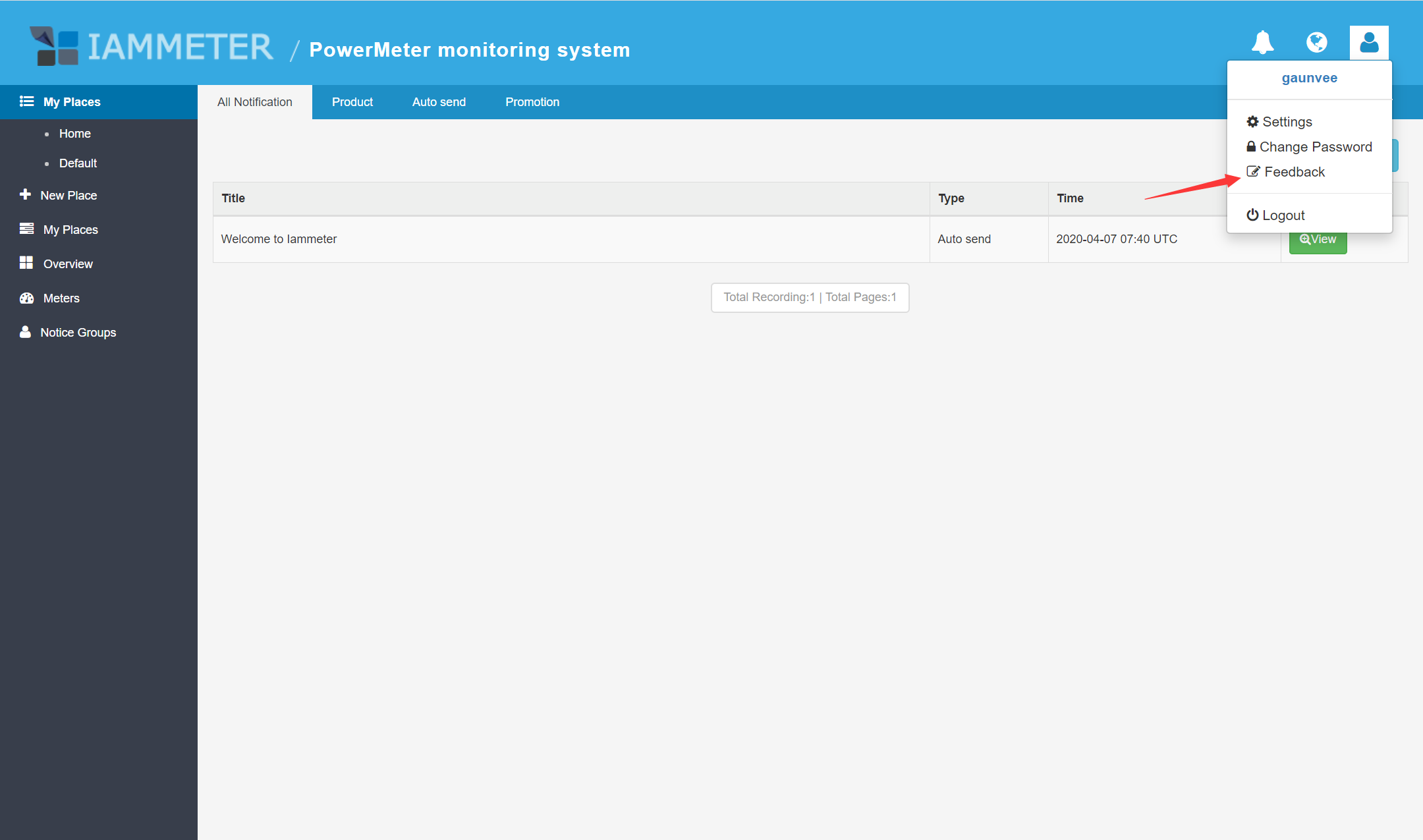Click the gaunvee username link
Screen dimensions: 1423x840
click(1309, 78)
